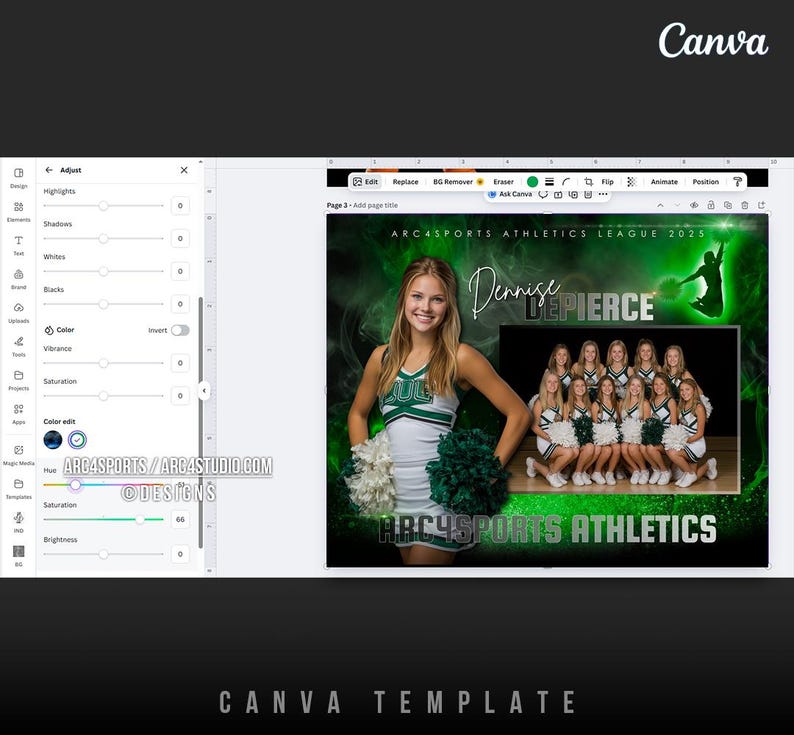The width and height of the screenshot is (794, 735).
Task: Open the IND app in sidebar
Action: coord(19,522)
